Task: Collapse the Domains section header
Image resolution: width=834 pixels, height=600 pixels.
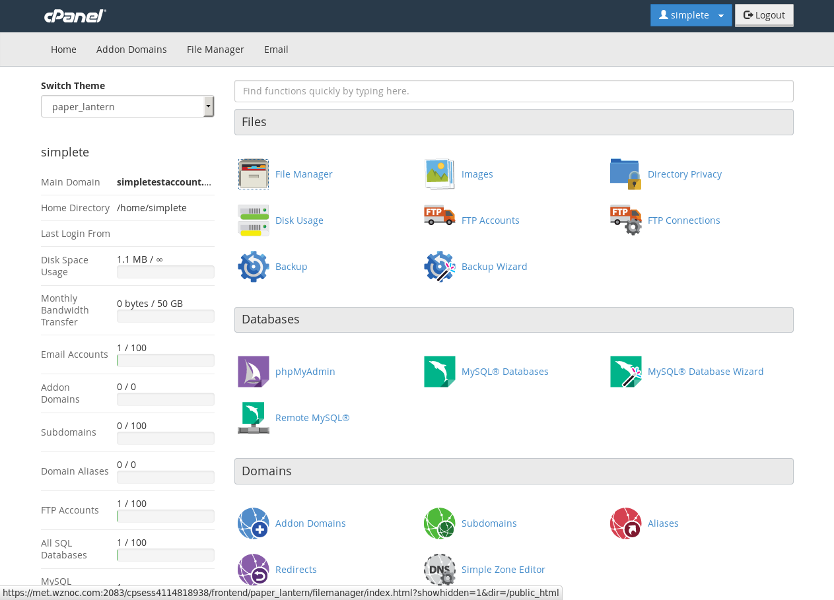Action: [x=514, y=471]
